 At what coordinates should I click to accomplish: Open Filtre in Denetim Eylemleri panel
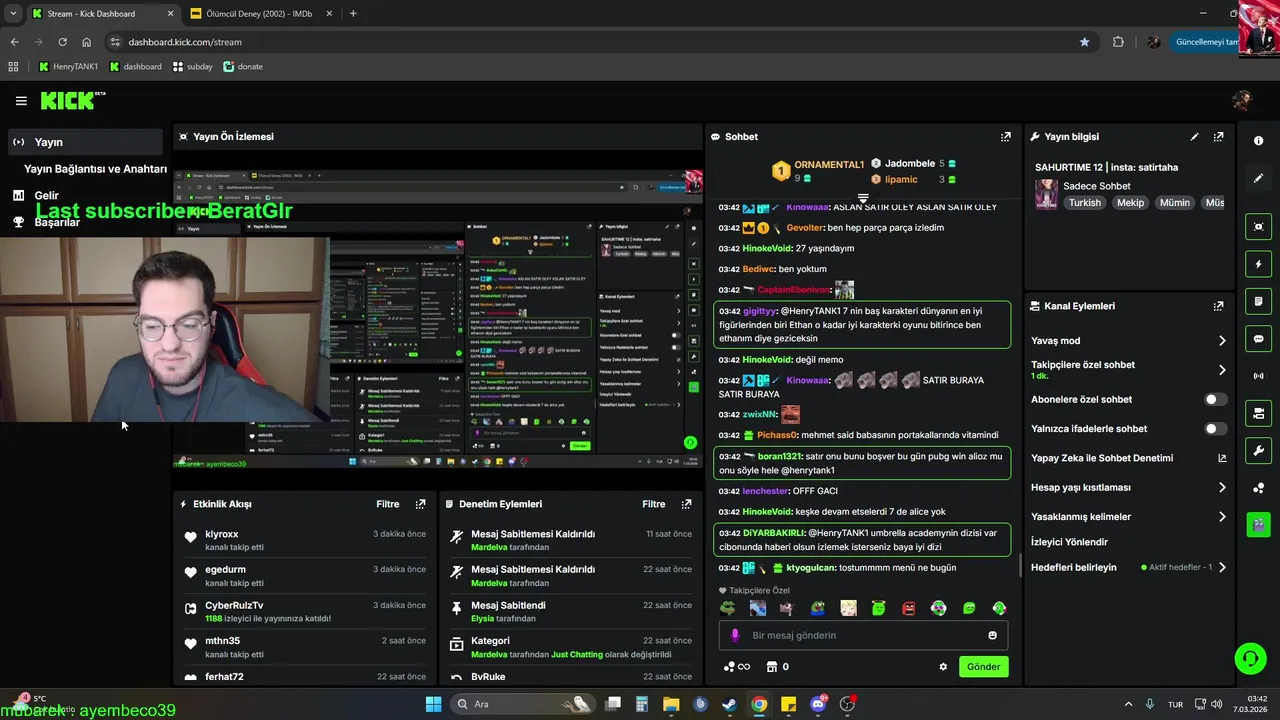point(654,504)
